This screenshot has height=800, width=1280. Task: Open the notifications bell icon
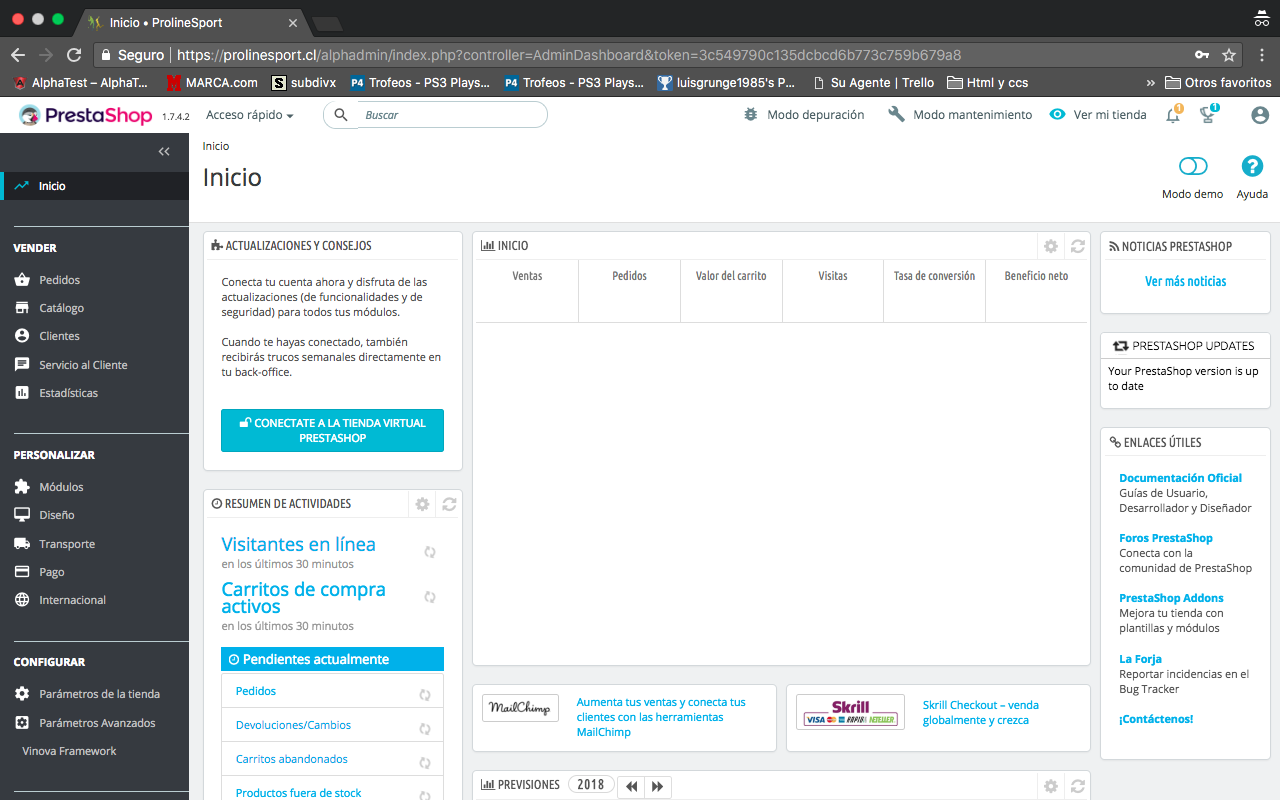pos(1173,115)
